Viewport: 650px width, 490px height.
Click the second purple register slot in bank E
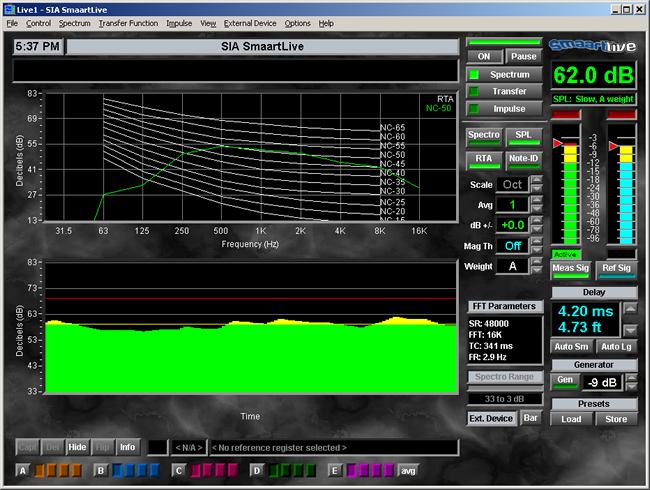point(364,471)
